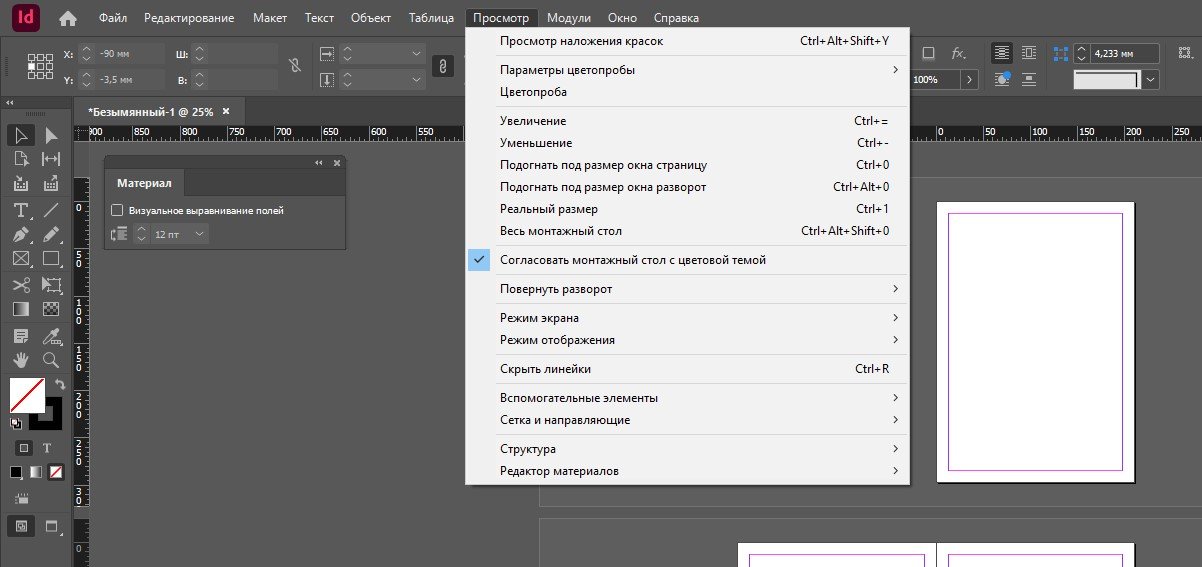Select the Pen tool
The width and height of the screenshot is (1202, 567).
[x=21, y=235]
